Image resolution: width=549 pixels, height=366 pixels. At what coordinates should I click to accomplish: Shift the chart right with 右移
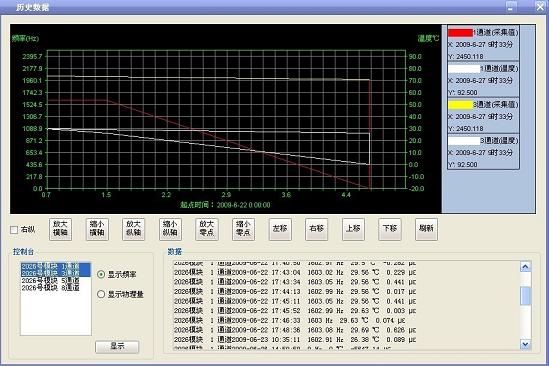(x=317, y=229)
